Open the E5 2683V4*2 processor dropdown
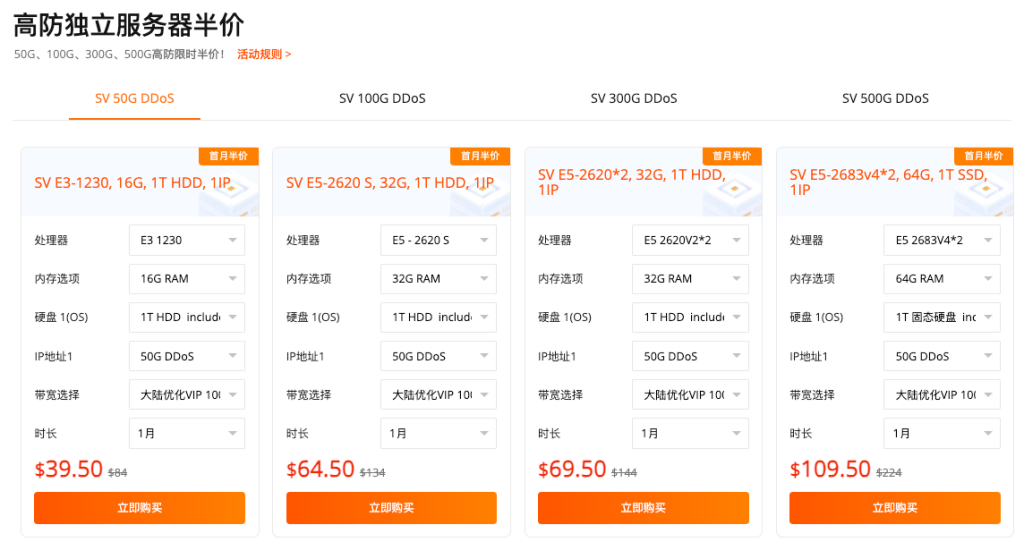Image resolution: width=1024 pixels, height=542 pixels. click(x=941, y=240)
